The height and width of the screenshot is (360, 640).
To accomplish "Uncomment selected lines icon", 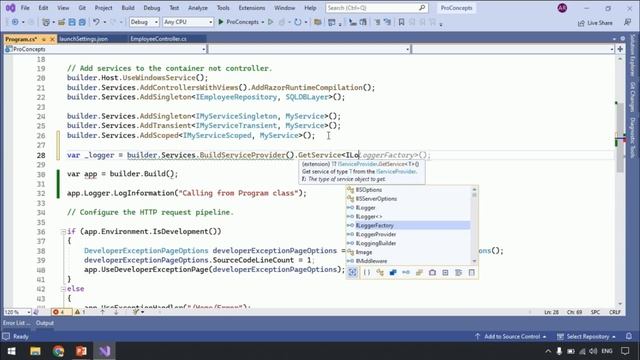I will coord(387,22).
